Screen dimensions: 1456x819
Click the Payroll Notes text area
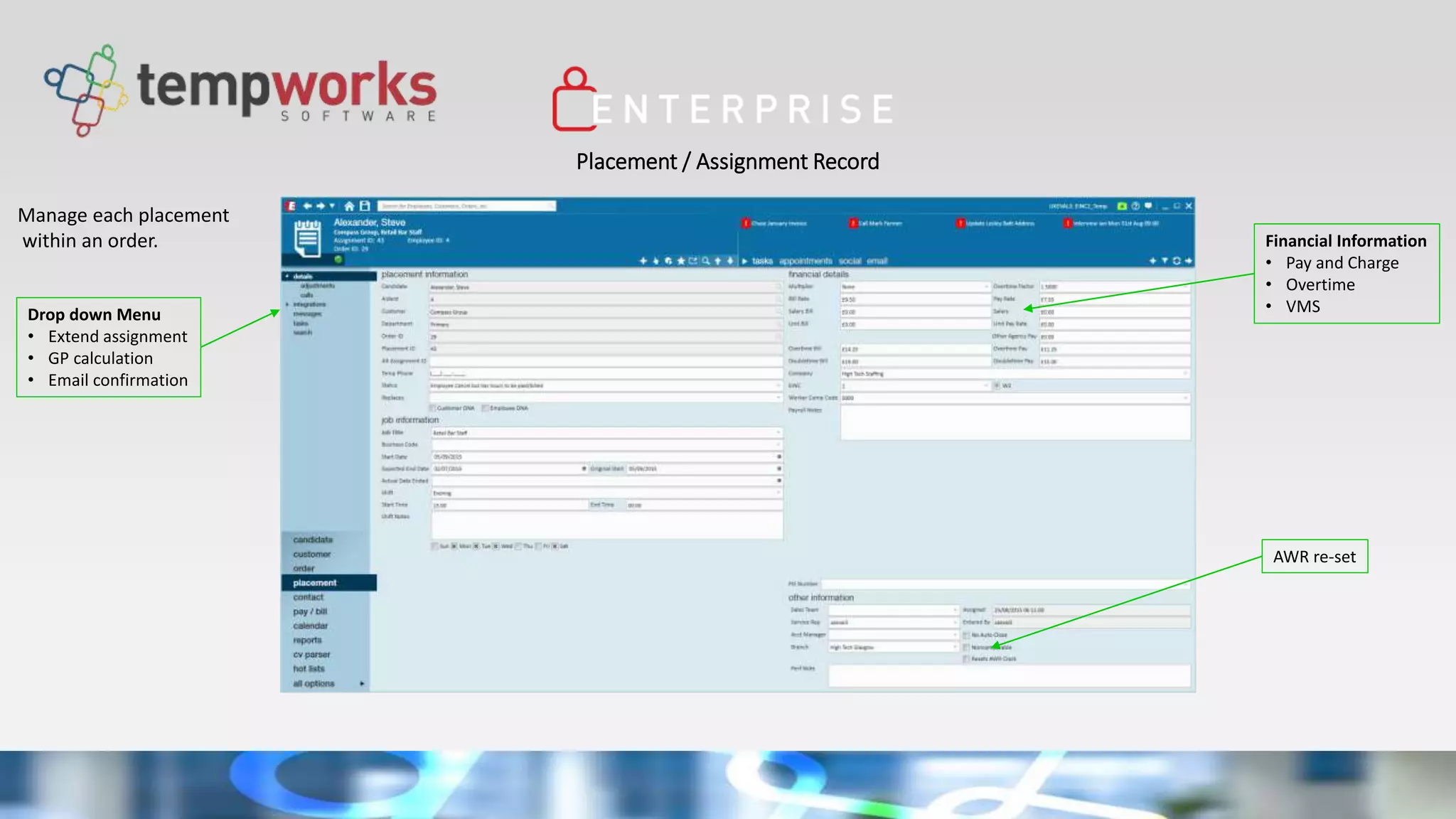[1015, 423]
